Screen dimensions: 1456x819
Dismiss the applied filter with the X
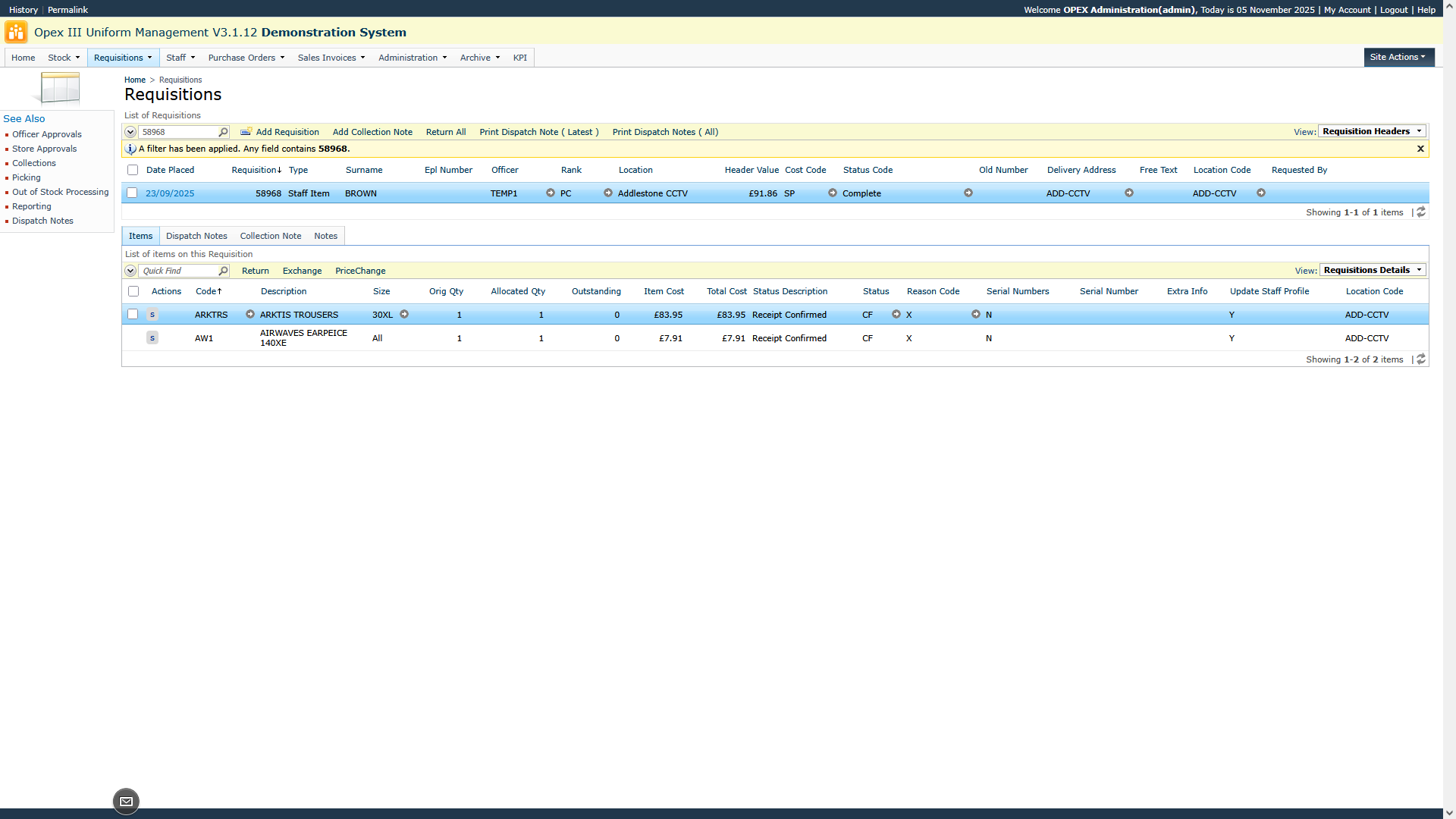(1420, 149)
